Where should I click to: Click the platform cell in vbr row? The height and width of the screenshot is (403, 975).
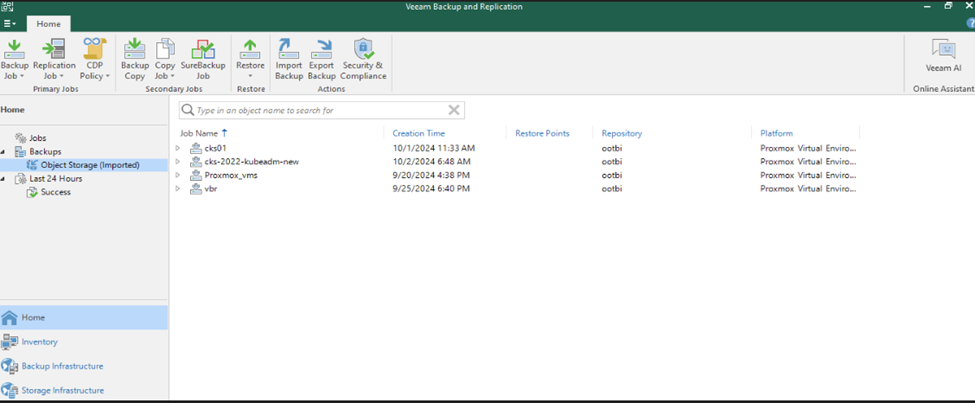[x=808, y=188]
